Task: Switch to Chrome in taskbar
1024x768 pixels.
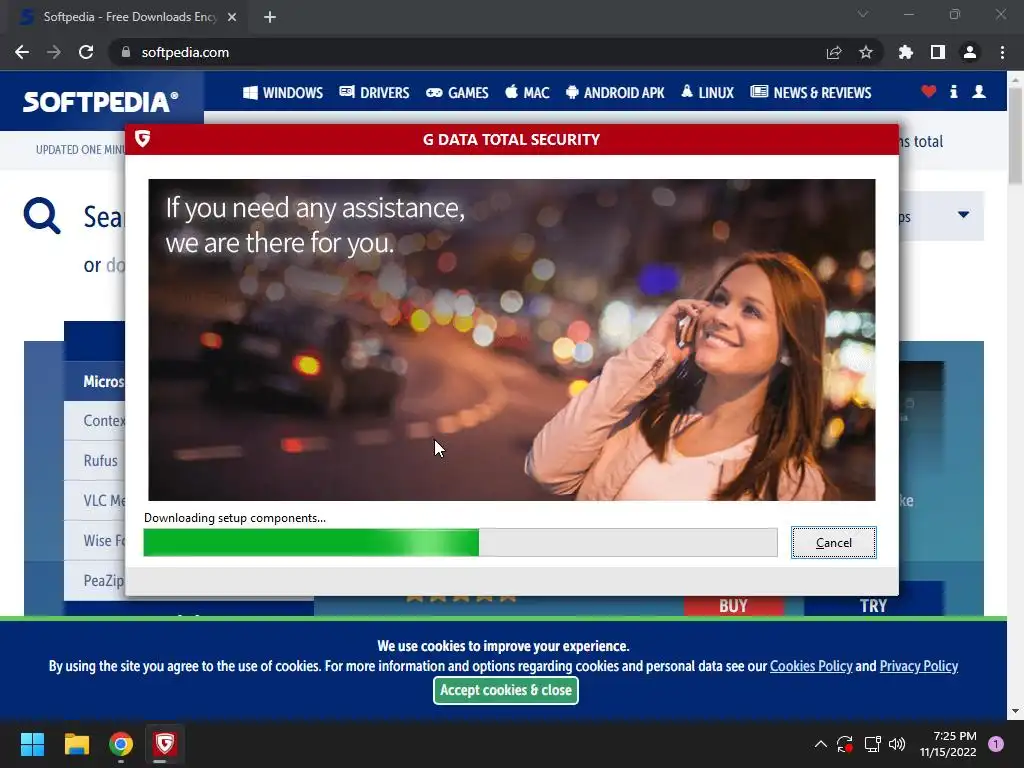Action: (x=121, y=744)
